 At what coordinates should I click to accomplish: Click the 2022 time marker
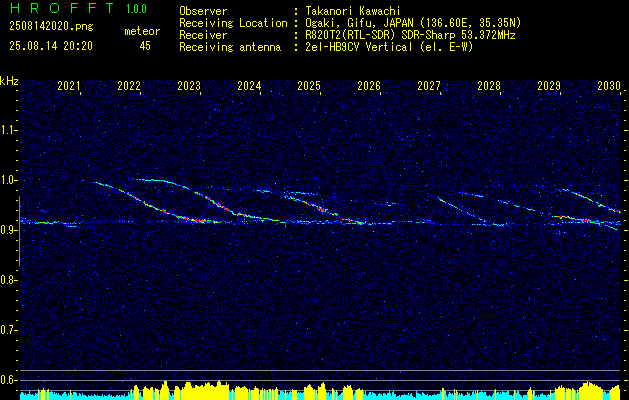click(129, 86)
